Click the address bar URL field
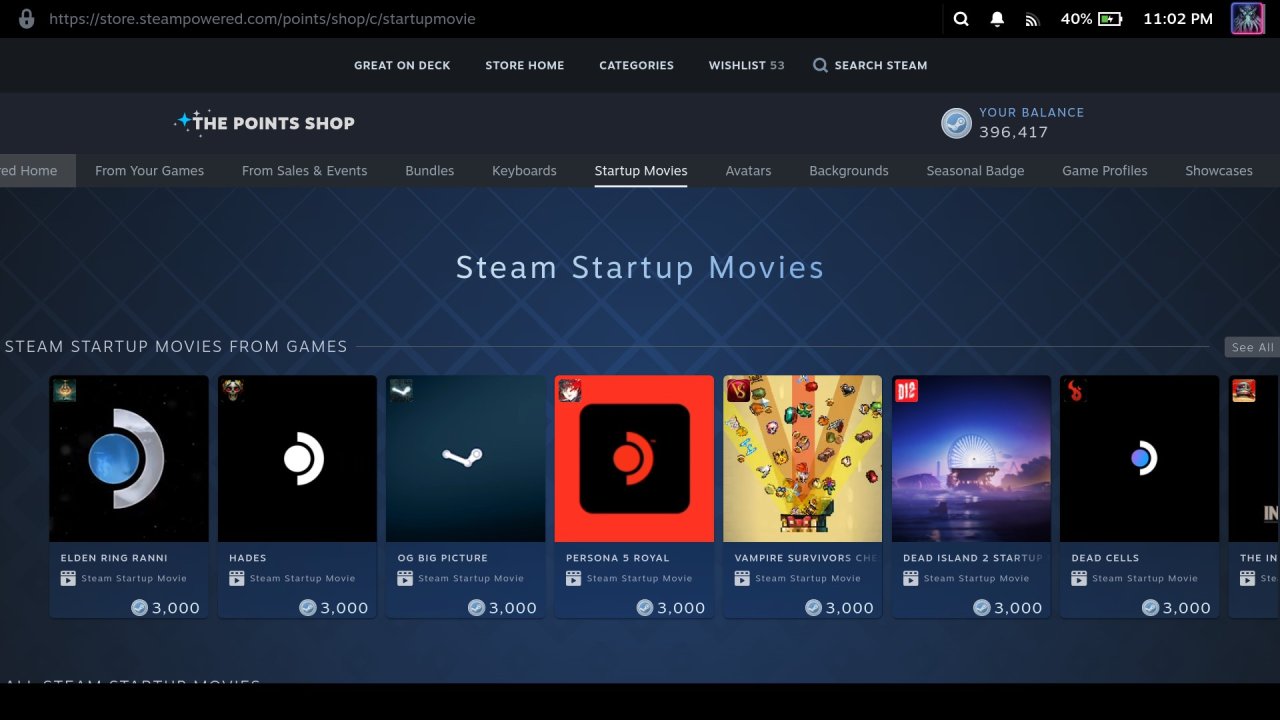The height and width of the screenshot is (720, 1280). [x=263, y=18]
